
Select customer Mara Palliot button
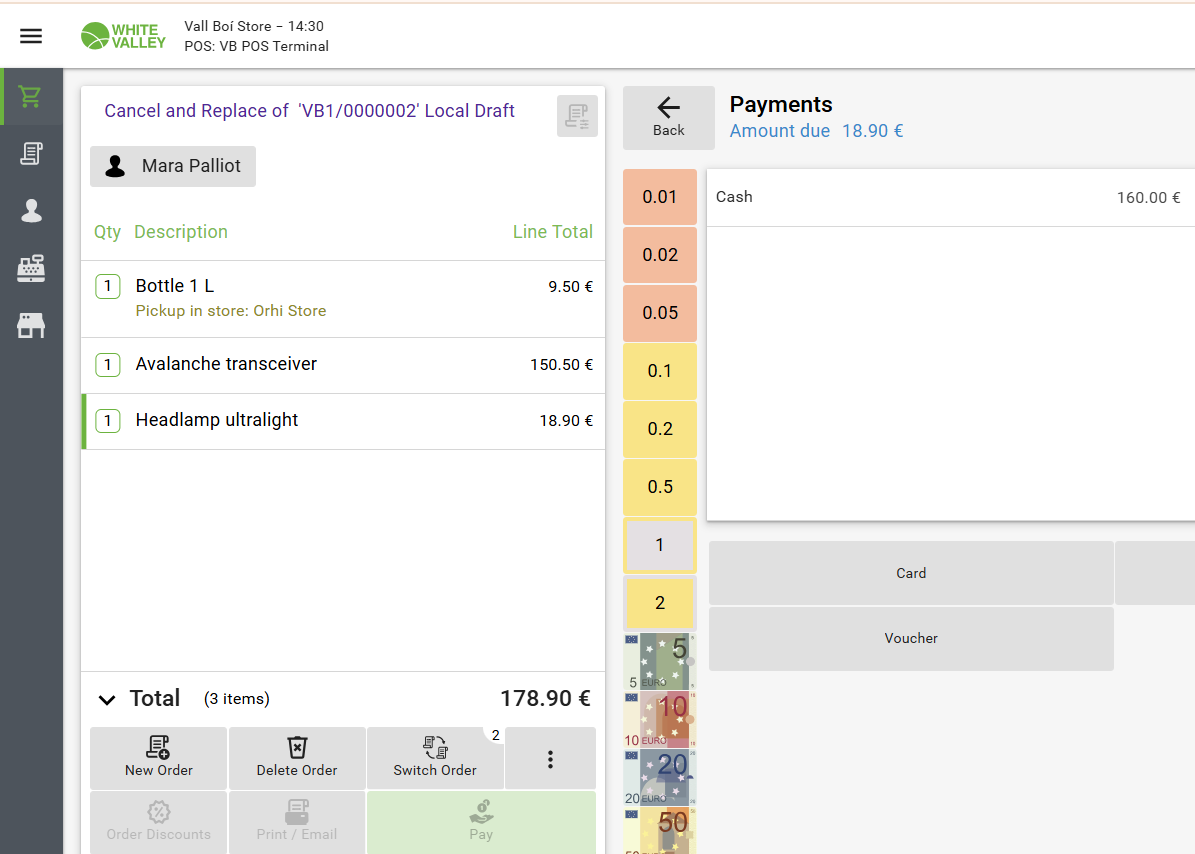[173, 166]
